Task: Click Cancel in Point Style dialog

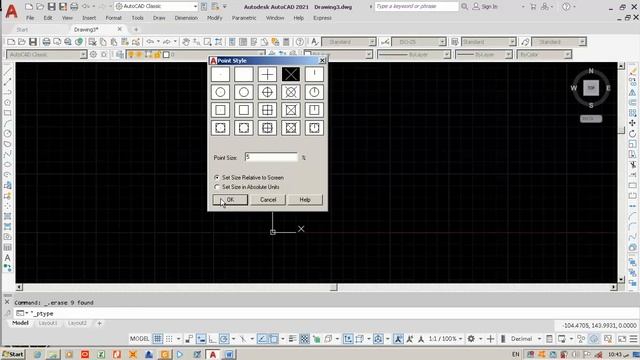Action: (x=268, y=200)
